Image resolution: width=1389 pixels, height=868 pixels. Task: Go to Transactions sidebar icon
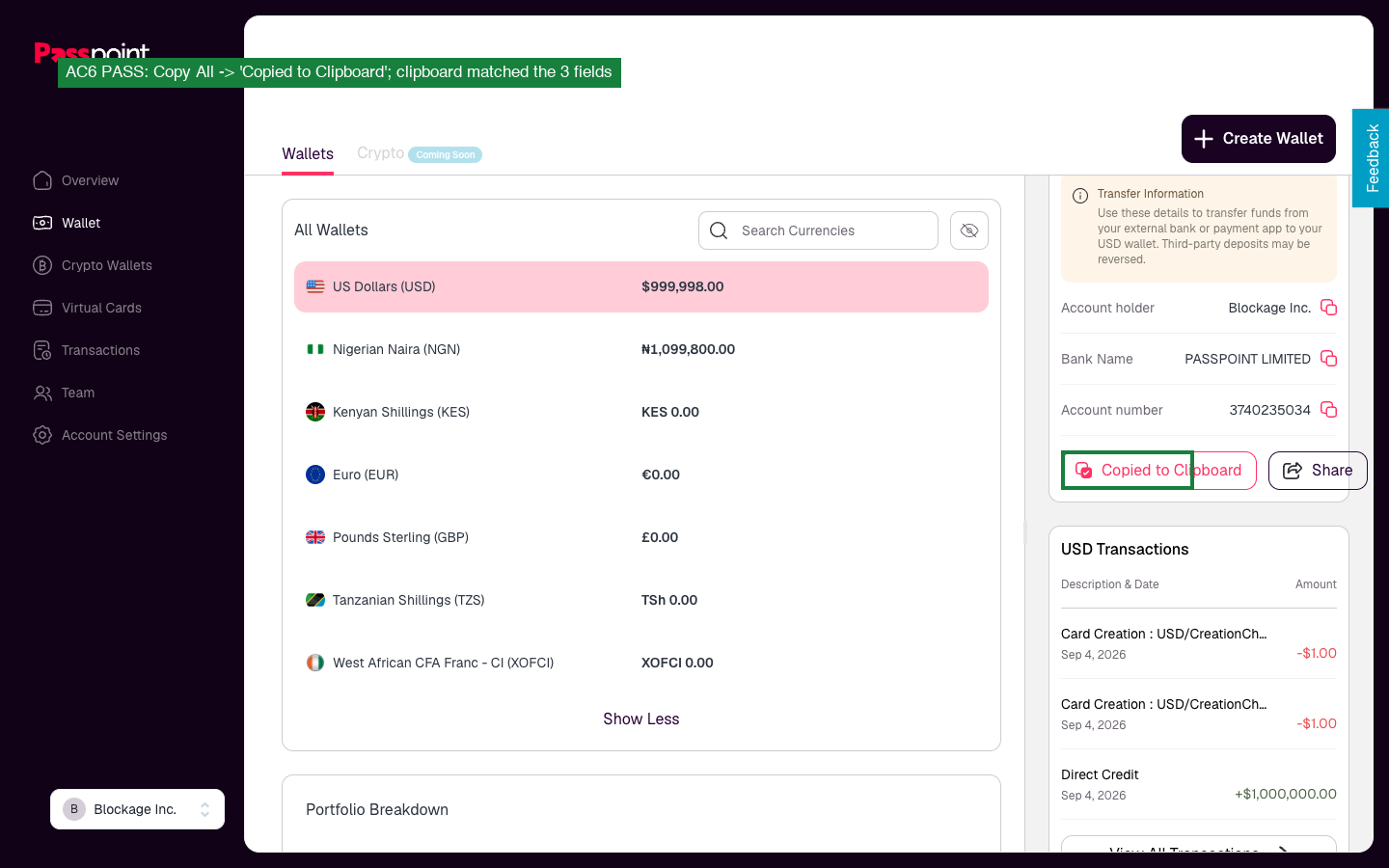pyautogui.click(x=42, y=350)
